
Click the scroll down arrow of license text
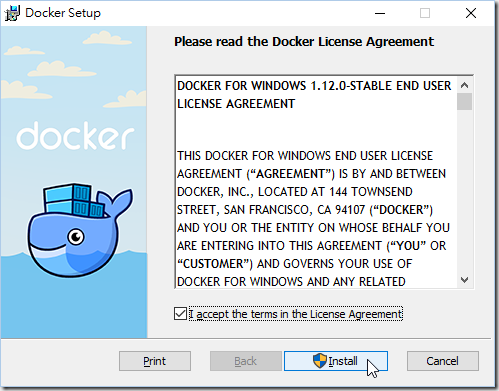[464, 280]
